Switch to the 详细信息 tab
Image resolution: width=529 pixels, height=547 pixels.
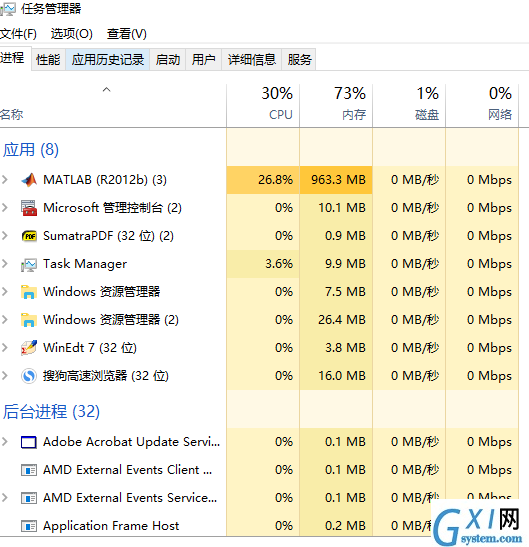[252, 60]
